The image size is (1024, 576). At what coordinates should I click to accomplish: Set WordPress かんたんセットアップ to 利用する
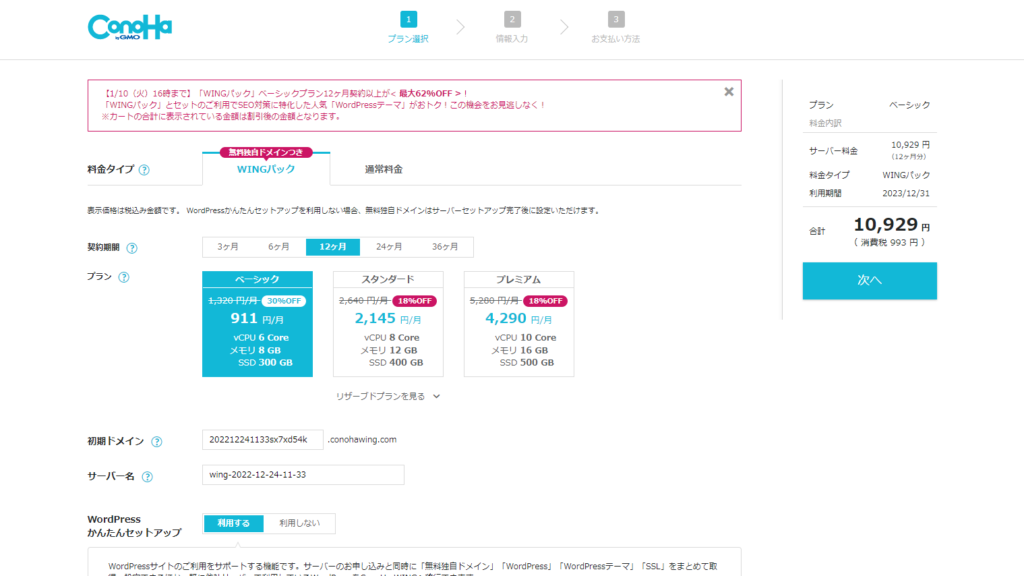click(234, 523)
